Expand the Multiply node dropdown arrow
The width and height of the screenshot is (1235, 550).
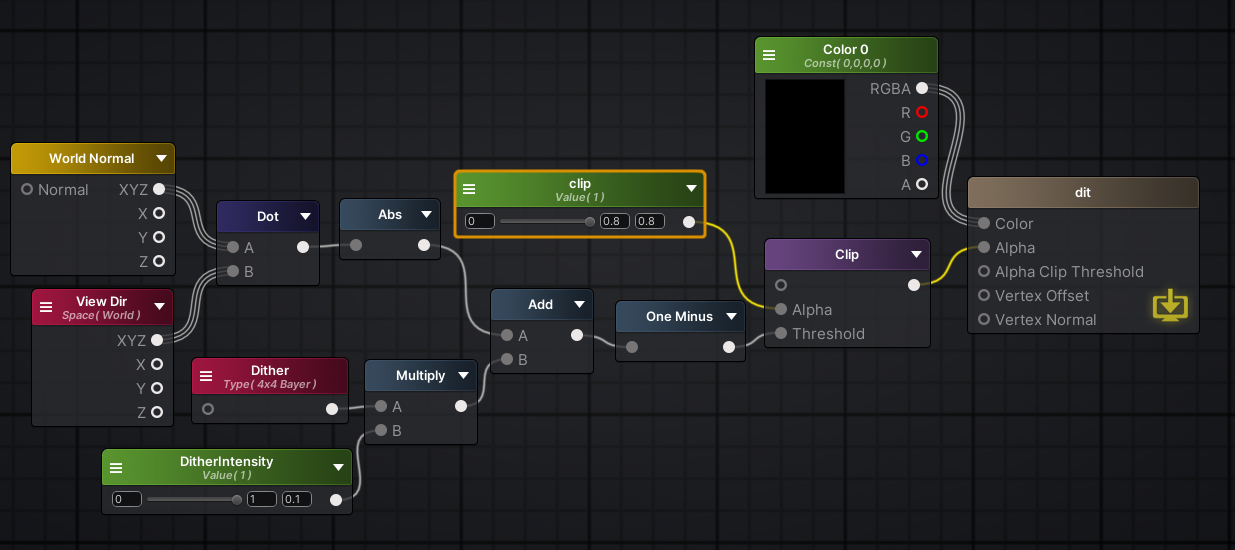point(463,376)
